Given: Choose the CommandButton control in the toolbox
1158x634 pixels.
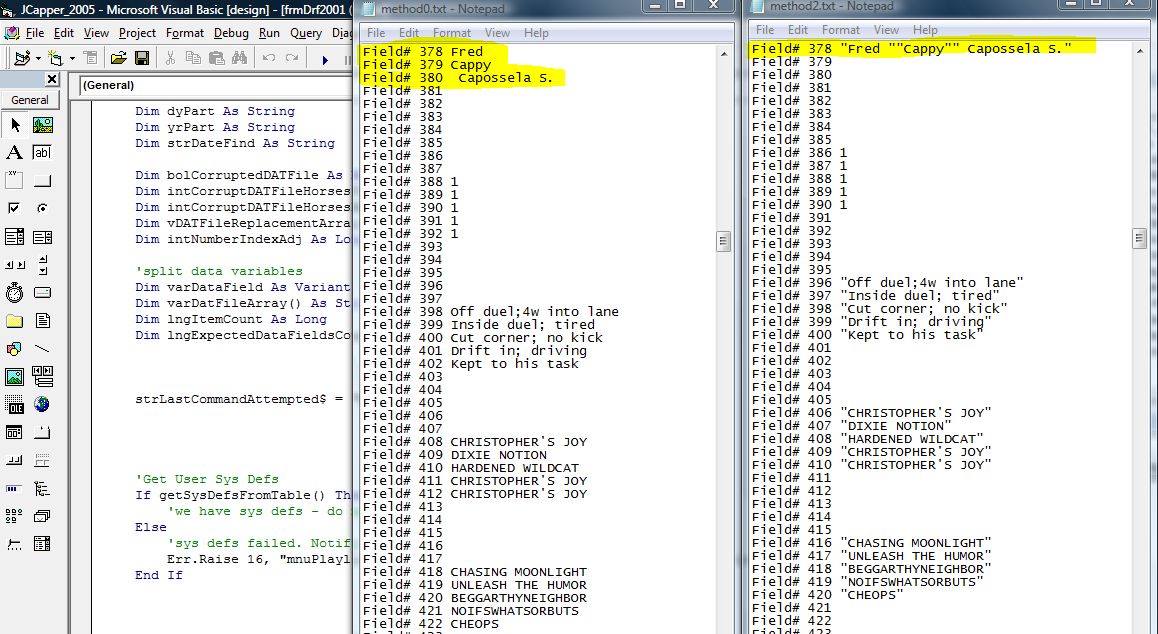Looking at the screenshot, I should (x=43, y=181).
